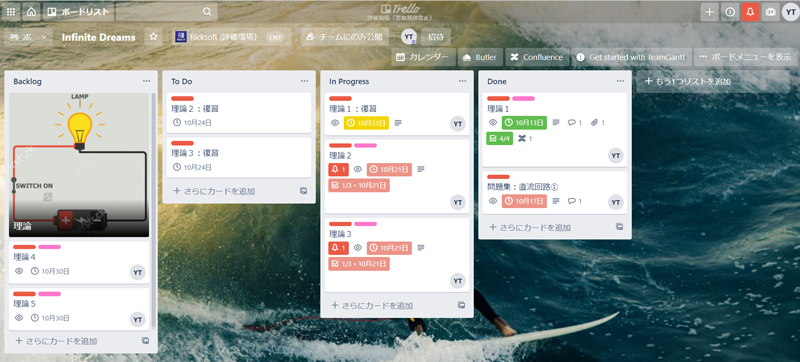Open the 理論３：復習 card
Screen dimensions: 800x362
[x=239, y=158]
